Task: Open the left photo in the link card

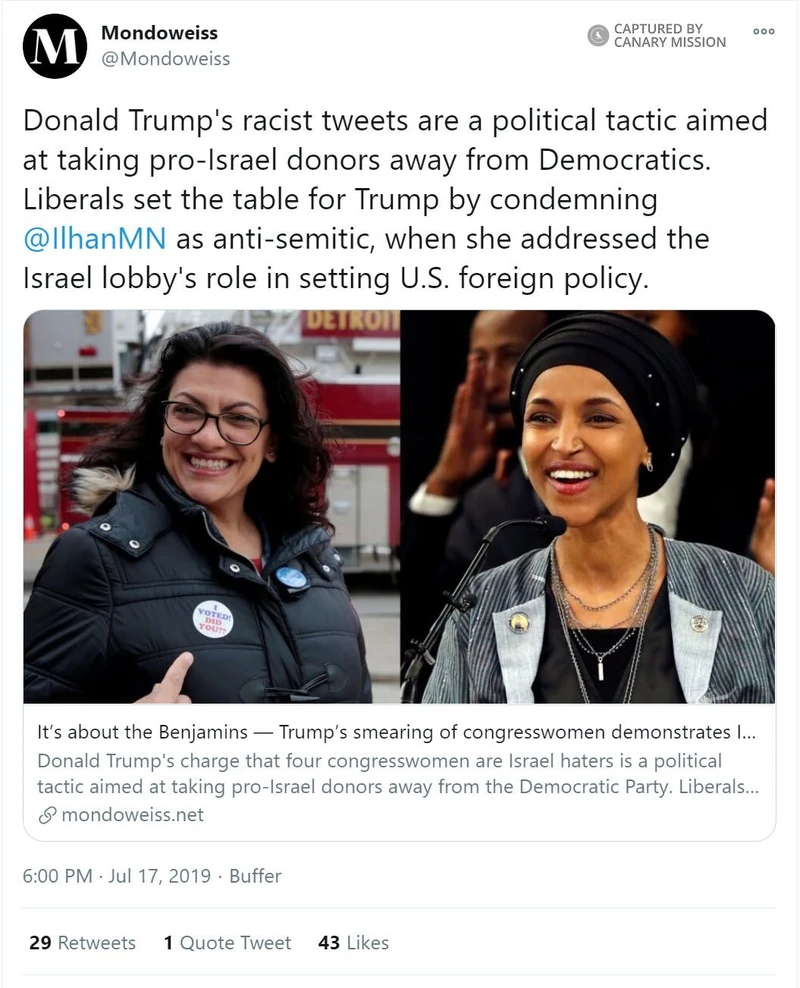Action: pyautogui.click(x=212, y=507)
